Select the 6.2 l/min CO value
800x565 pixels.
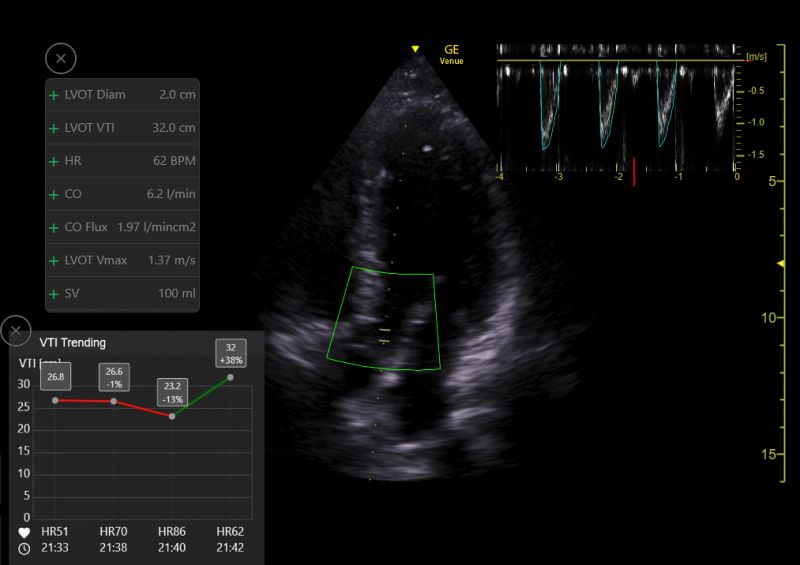(x=171, y=194)
